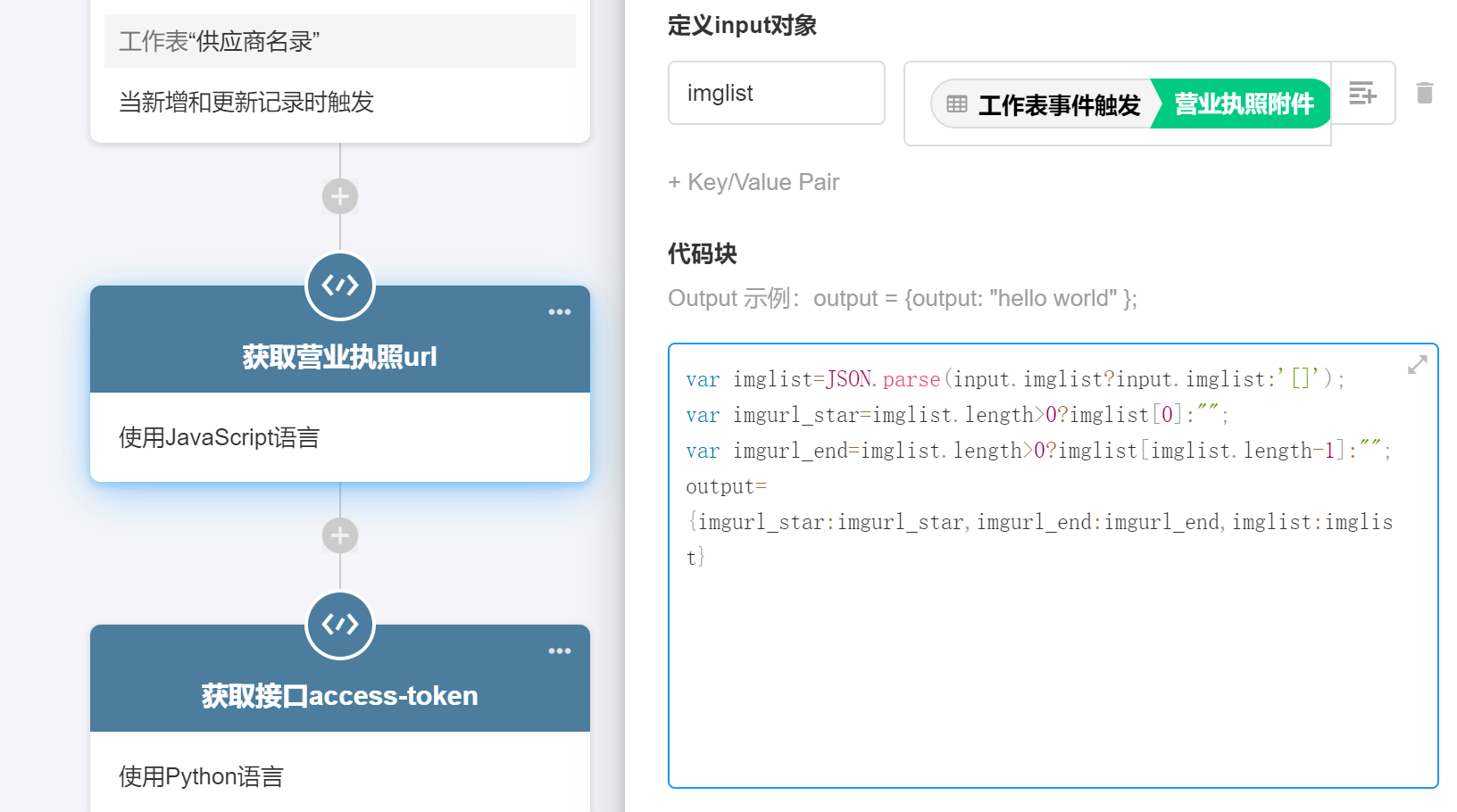
Task: Click the 工作表事件触发 tag label
Action: (1059, 105)
